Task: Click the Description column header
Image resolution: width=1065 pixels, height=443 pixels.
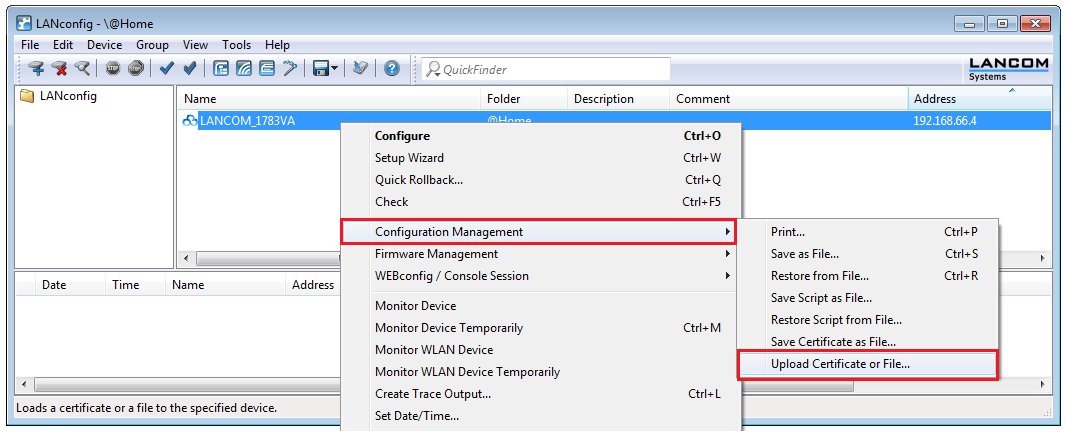Action: tap(603, 99)
